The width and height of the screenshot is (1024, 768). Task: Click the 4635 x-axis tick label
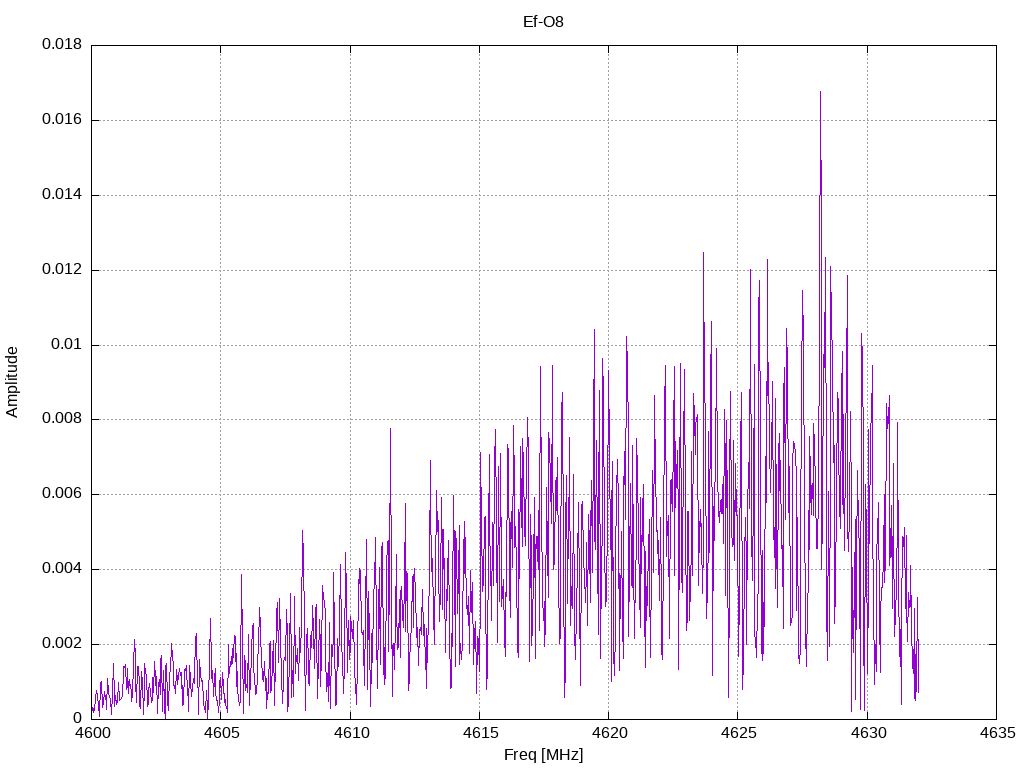pyautogui.click(x=997, y=733)
